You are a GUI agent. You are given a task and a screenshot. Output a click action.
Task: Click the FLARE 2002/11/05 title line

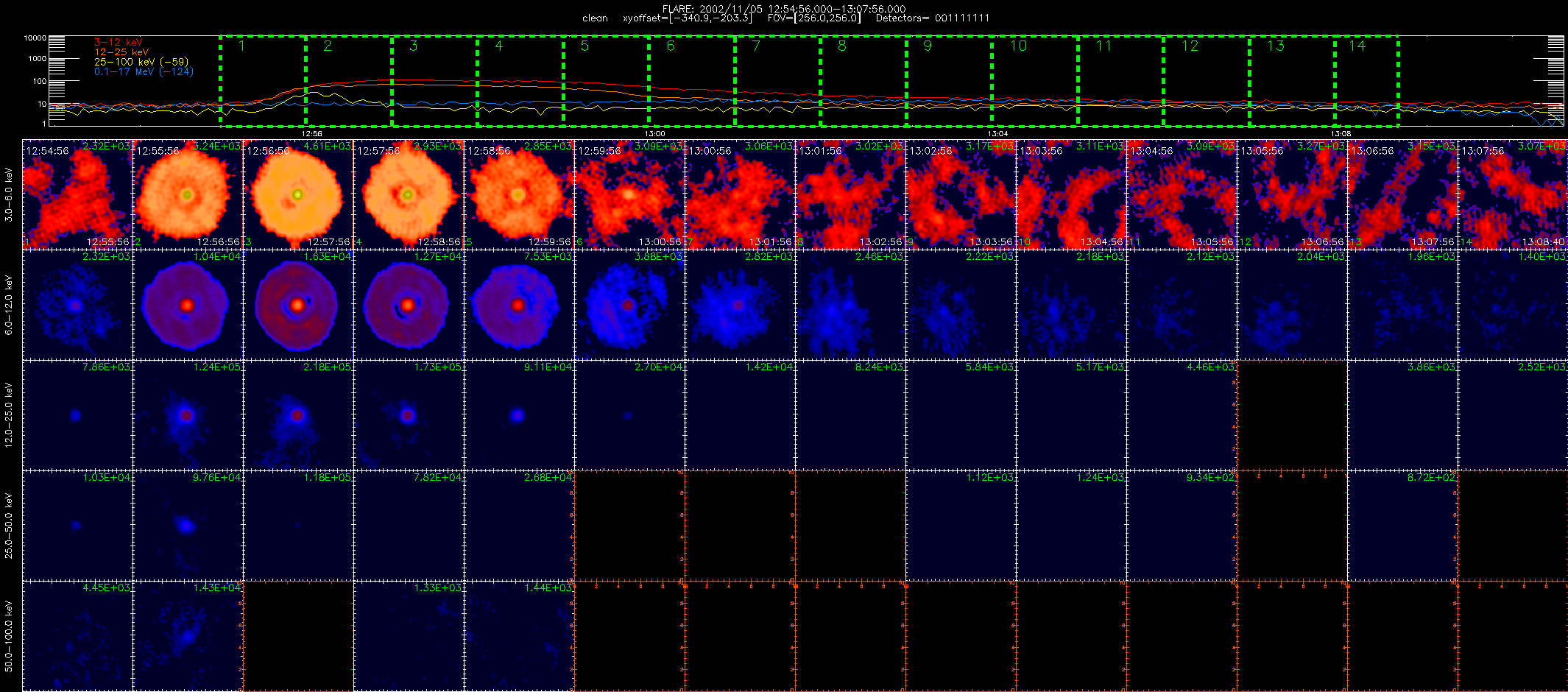(x=784, y=9)
